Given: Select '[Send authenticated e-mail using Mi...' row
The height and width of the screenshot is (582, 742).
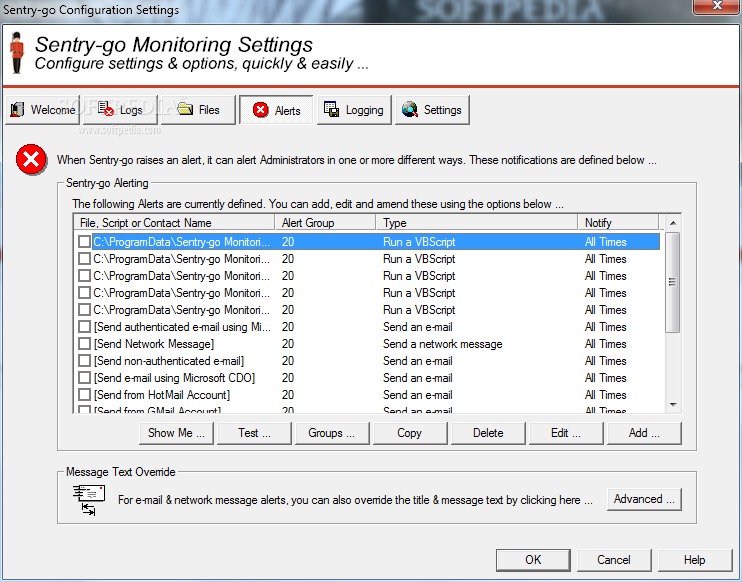Looking at the screenshot, I should coord(182,327).
